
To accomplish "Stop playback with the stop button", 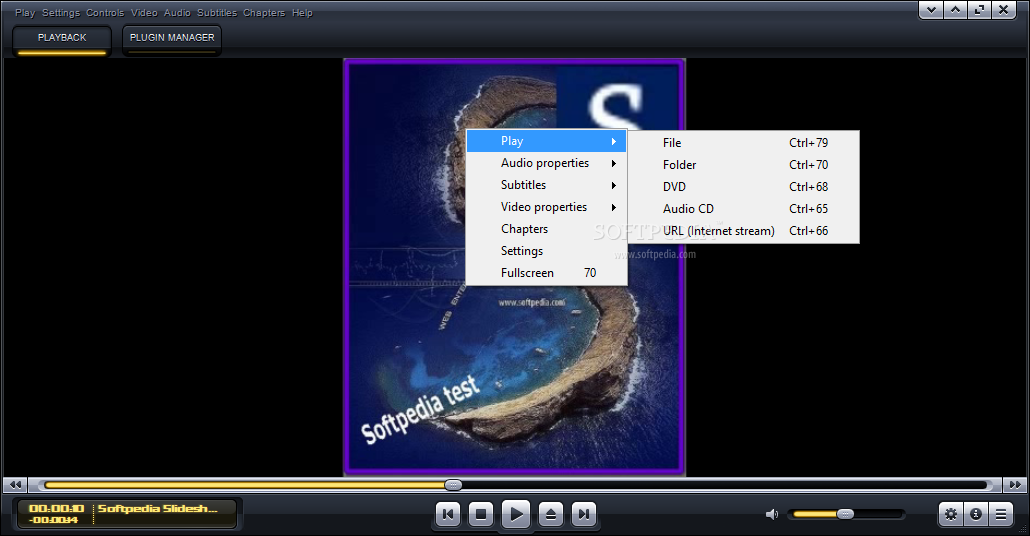I will tap(481, 514).
